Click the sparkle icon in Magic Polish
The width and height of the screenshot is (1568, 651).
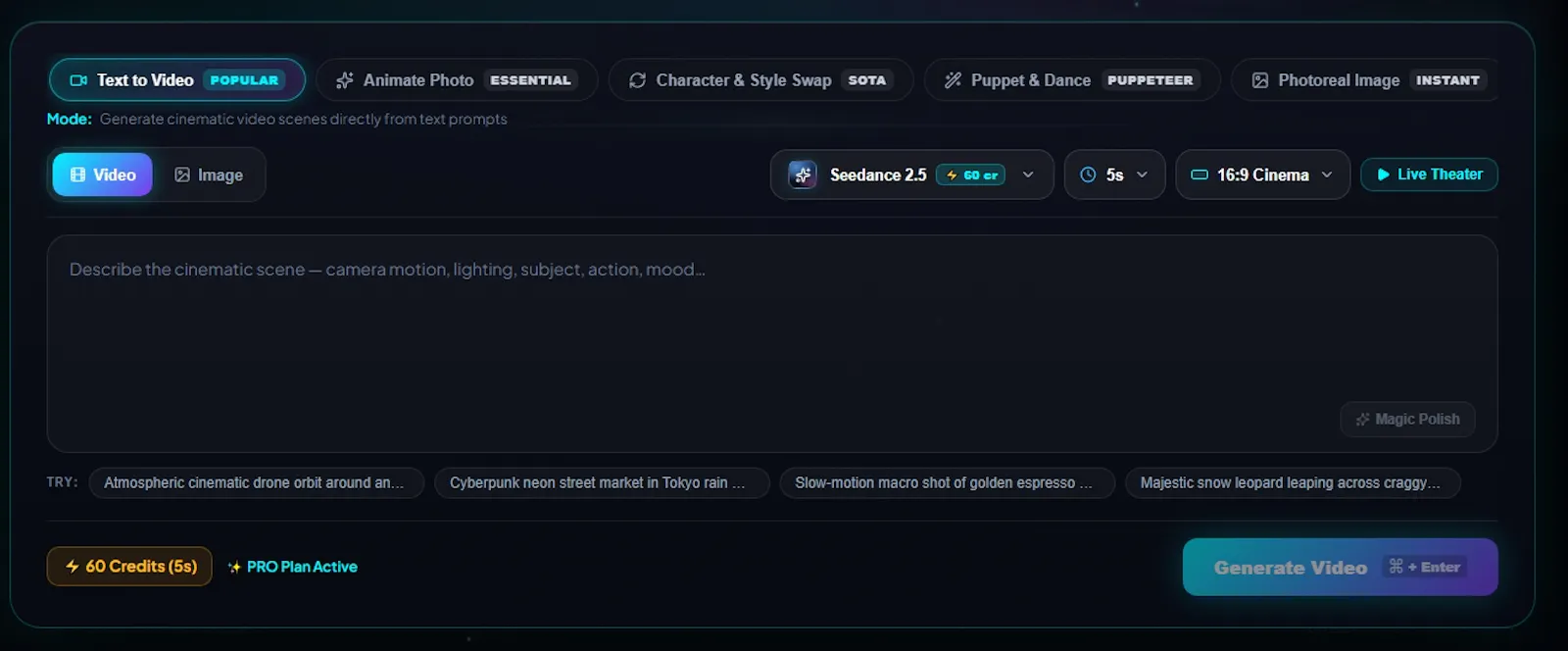coord(1362,419)
